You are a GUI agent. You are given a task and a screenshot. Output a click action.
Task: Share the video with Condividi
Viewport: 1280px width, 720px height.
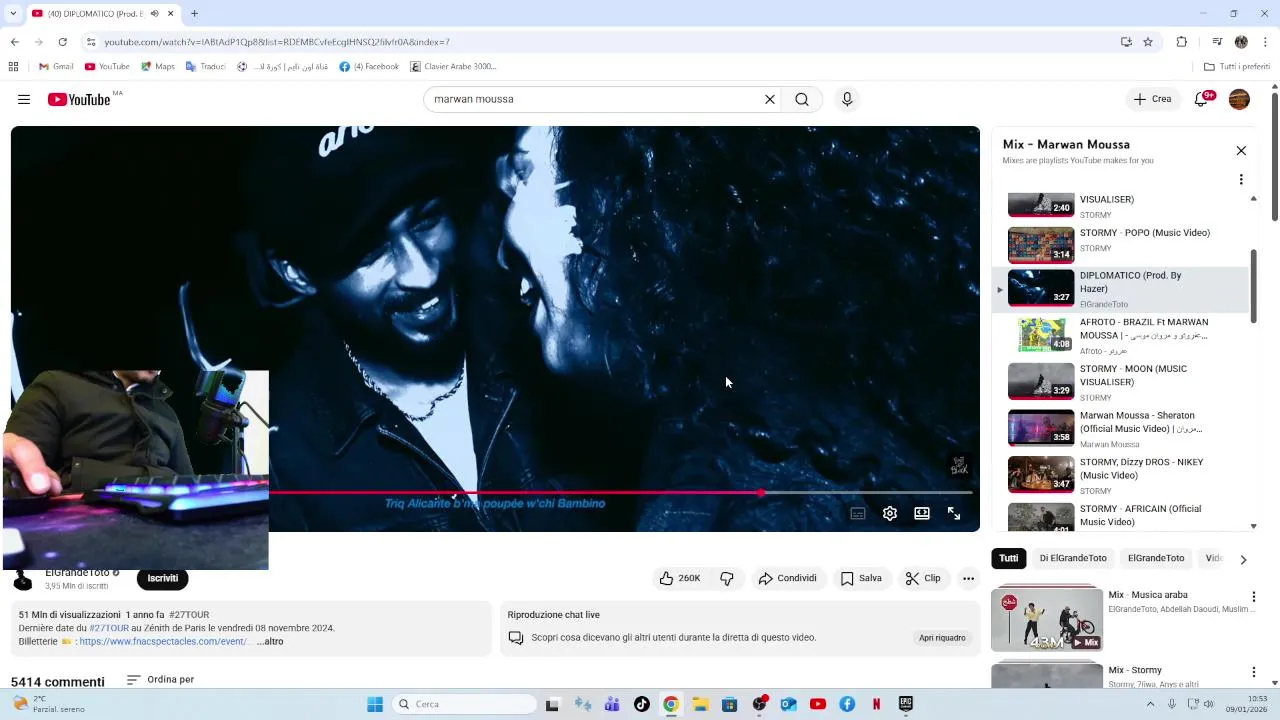(788, 578)
